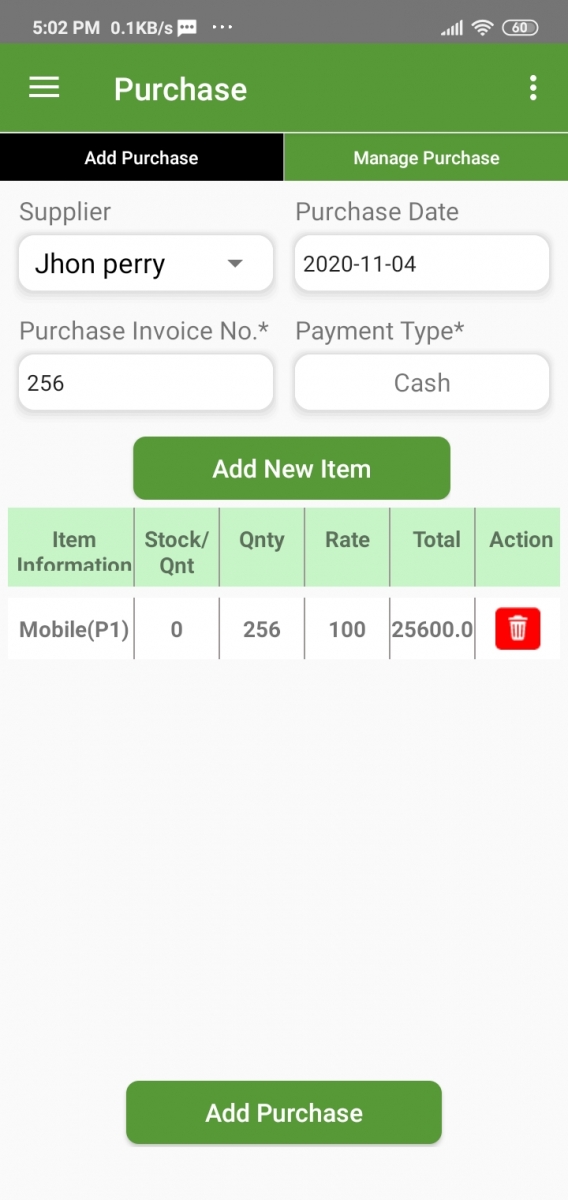The width and height of the screenshot is (568, 1200).
Task: Tap the Total cell 25600.0
Action: pyautogui.click(x=433, y=629)
